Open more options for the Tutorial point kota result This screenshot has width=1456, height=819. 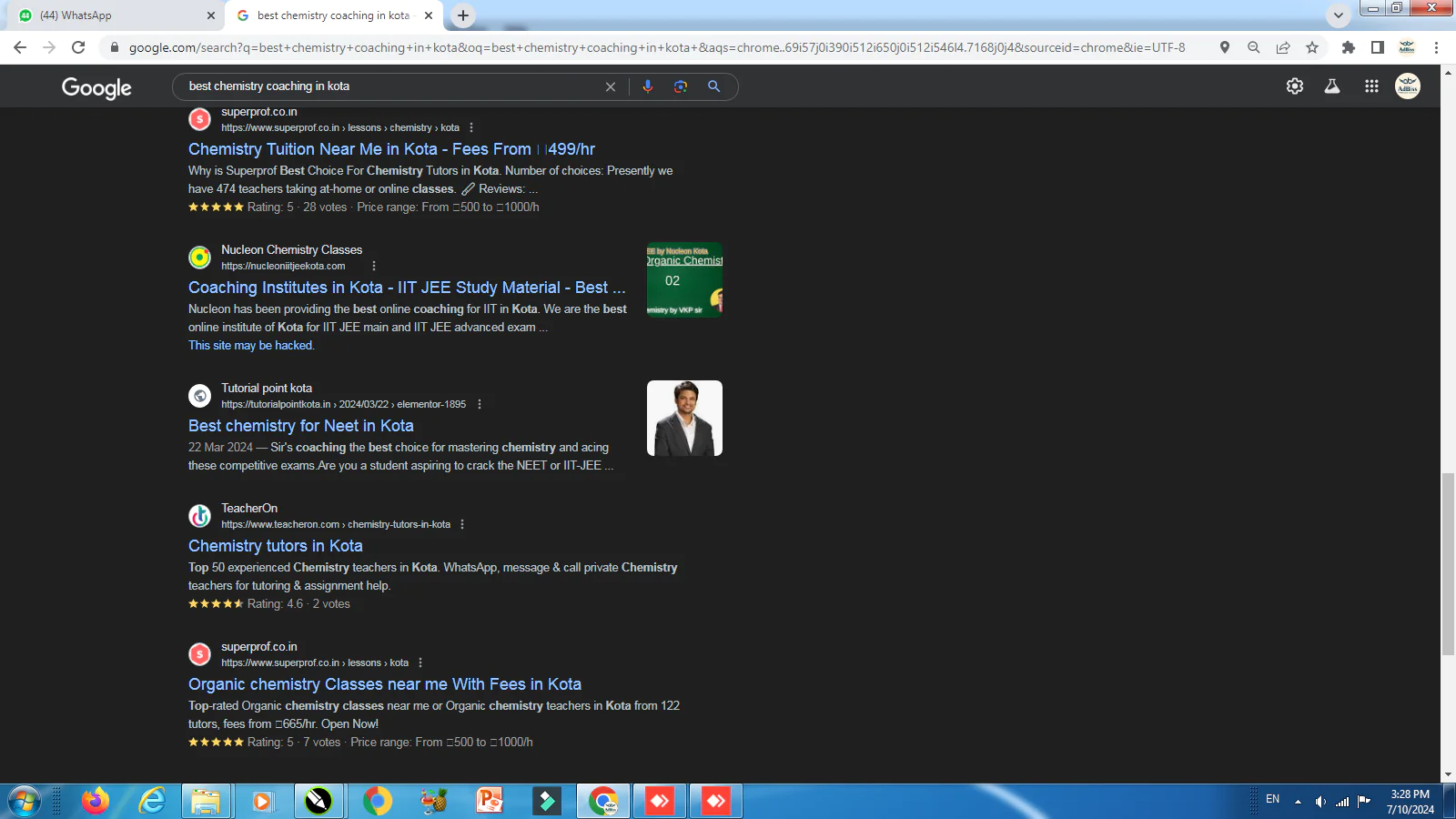click(x=480, y=405)
